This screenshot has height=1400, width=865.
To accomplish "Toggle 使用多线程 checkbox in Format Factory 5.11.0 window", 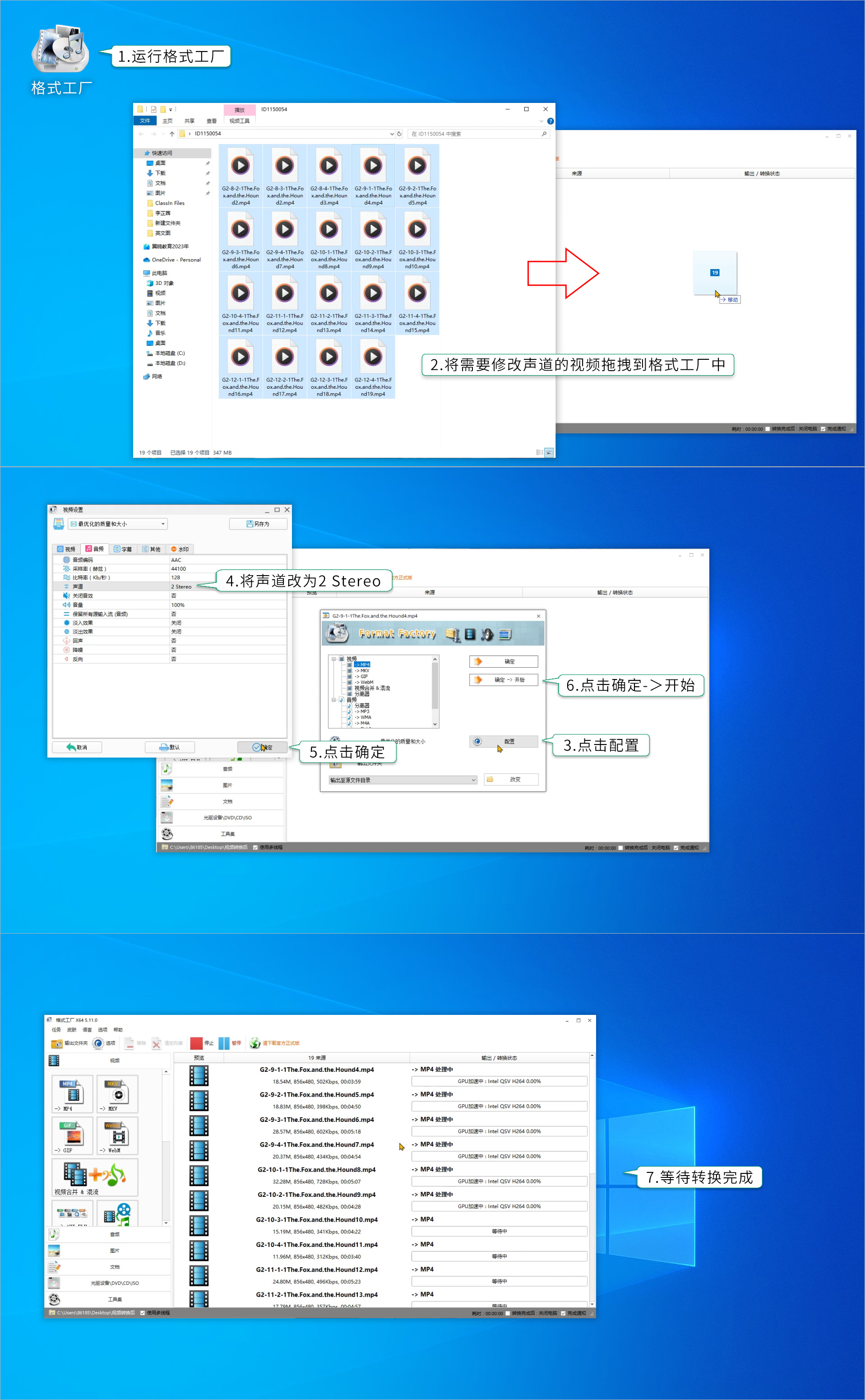I will tap(143, 1313).
